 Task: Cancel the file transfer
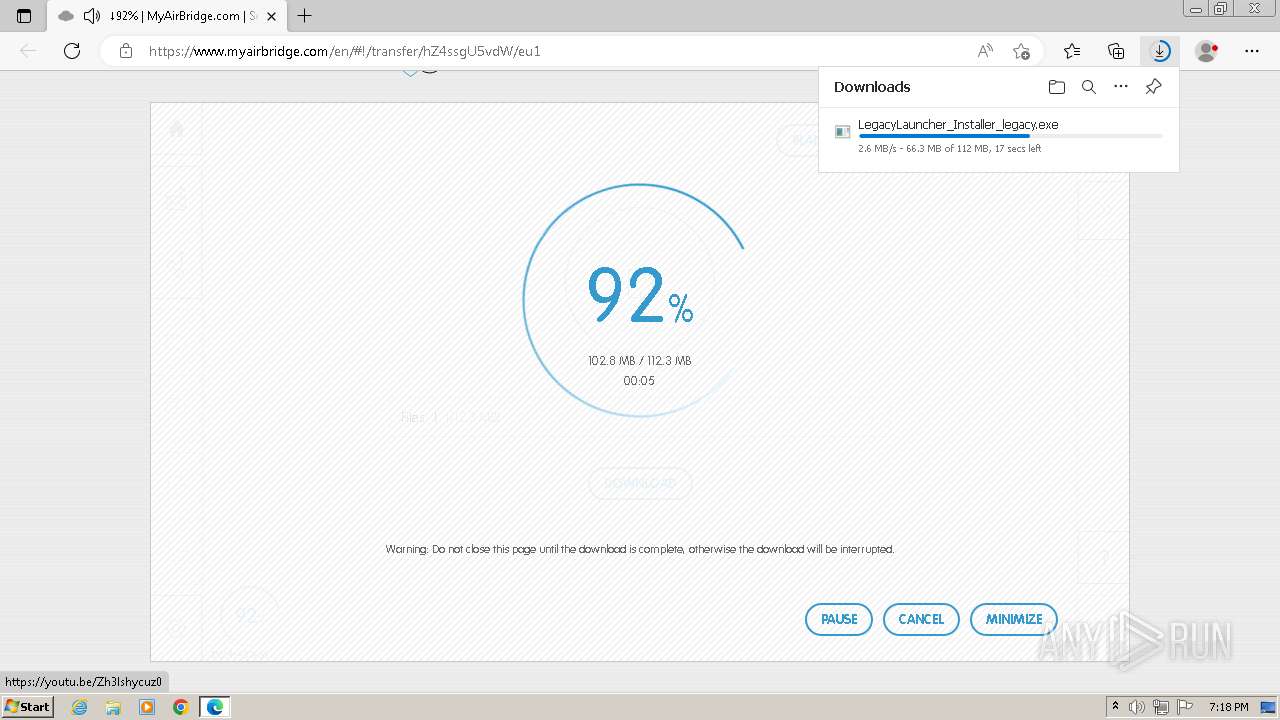pos(921,619)
